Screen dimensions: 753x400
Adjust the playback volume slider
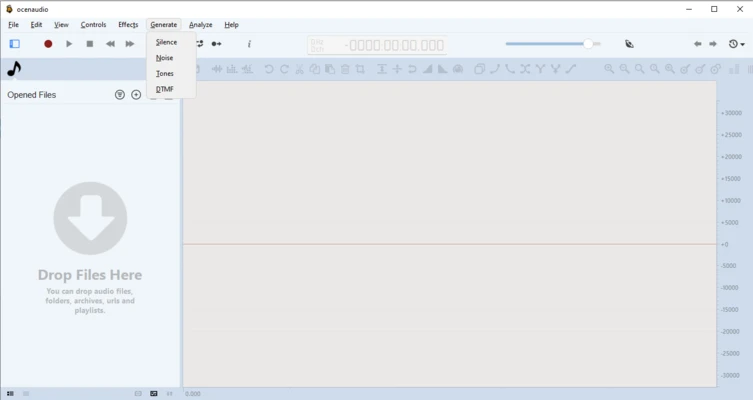[553, 44]
